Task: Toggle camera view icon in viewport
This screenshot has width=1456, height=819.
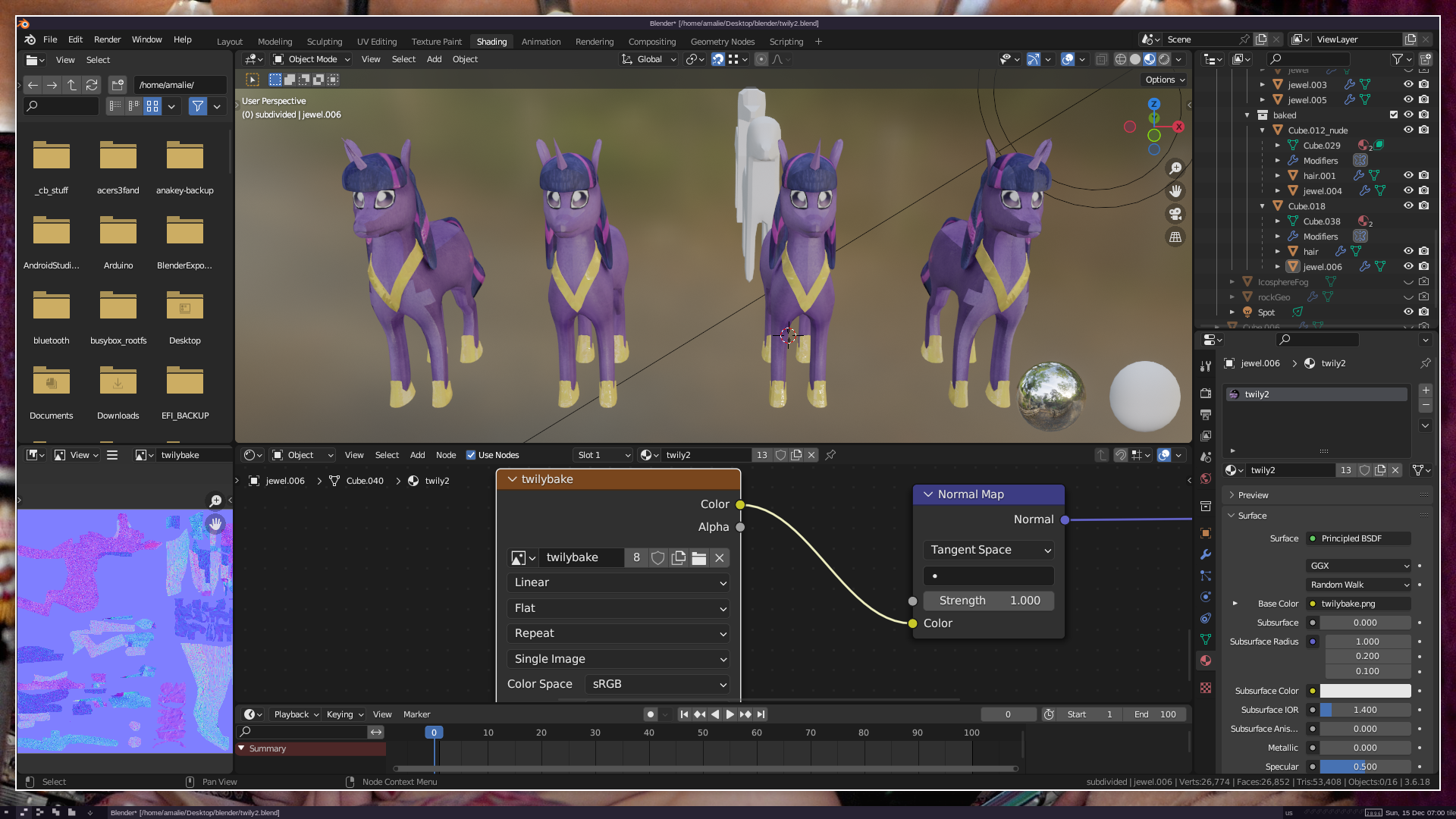Action: click(x=1175, y=214)
